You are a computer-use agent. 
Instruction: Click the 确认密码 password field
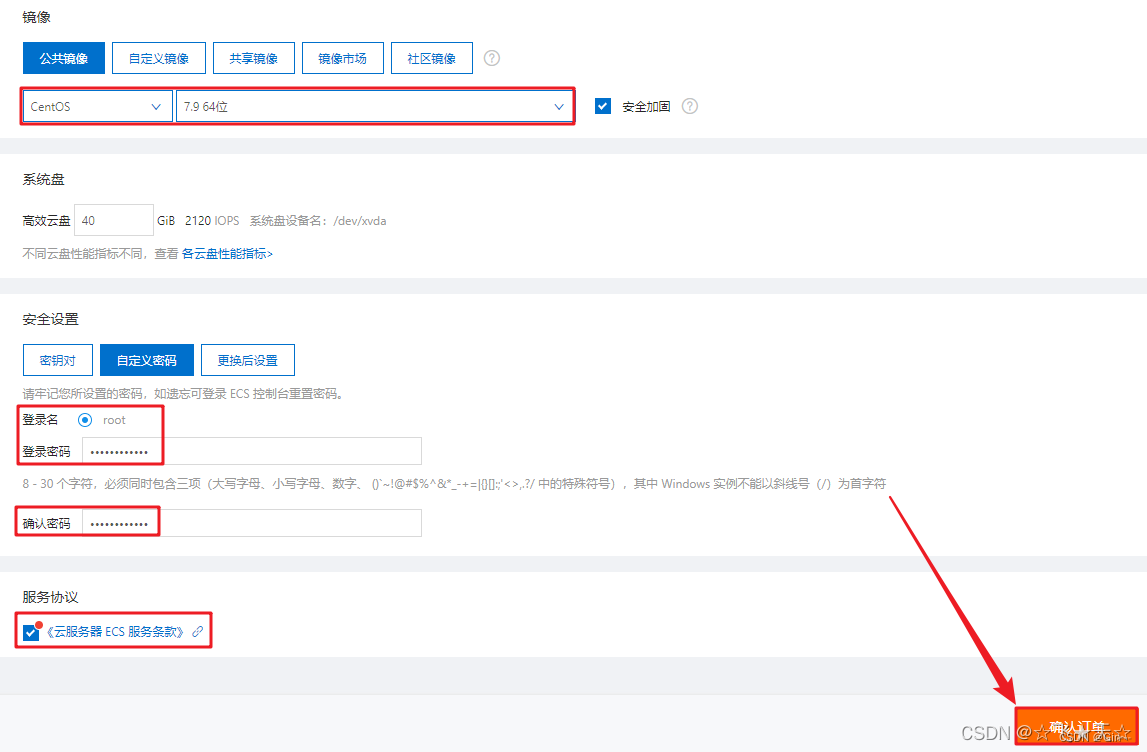point(252,523)
